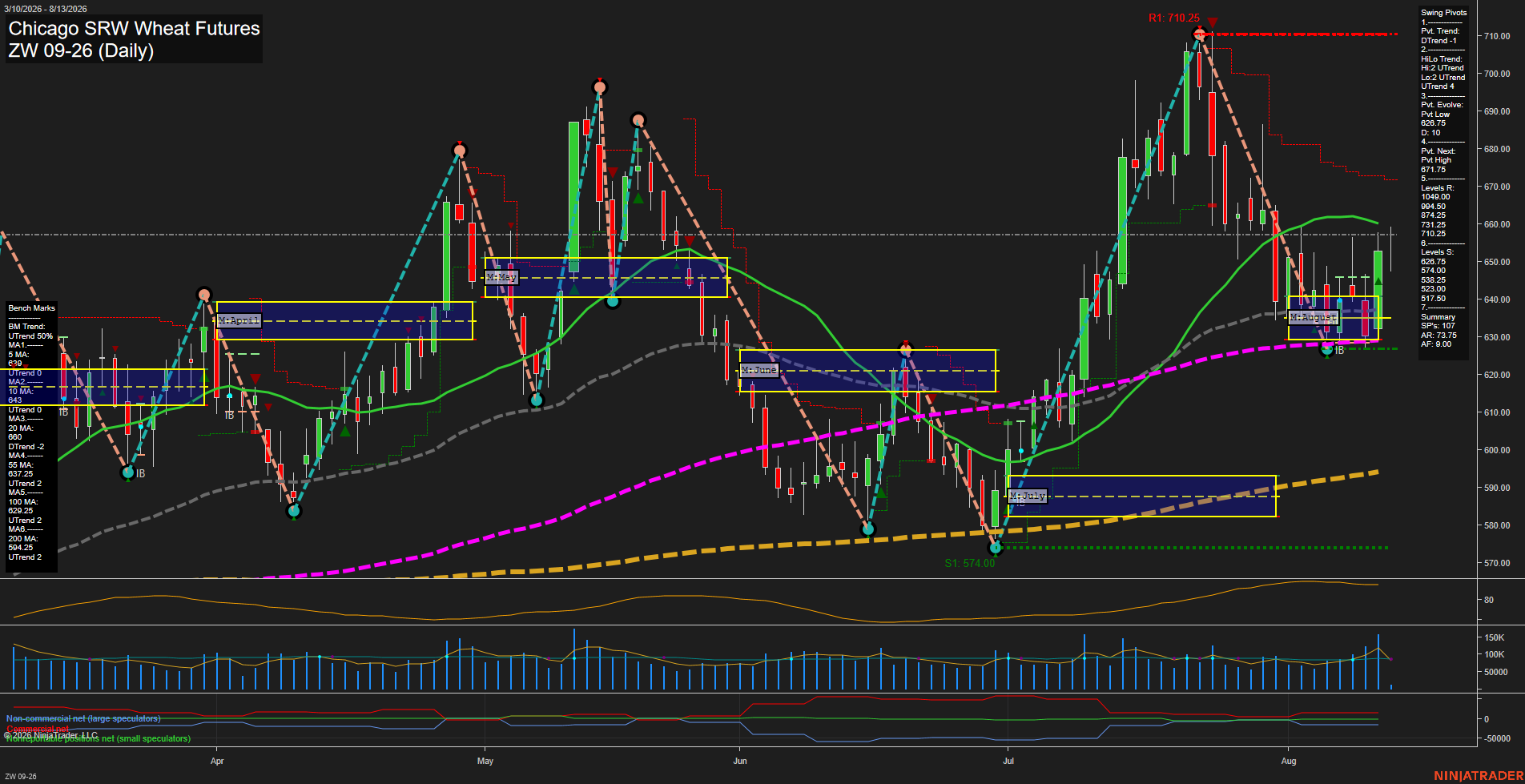Click the BM Trend label in Bench Marks
Viewport: 1525px width, 784px height.
click(26, 327)
